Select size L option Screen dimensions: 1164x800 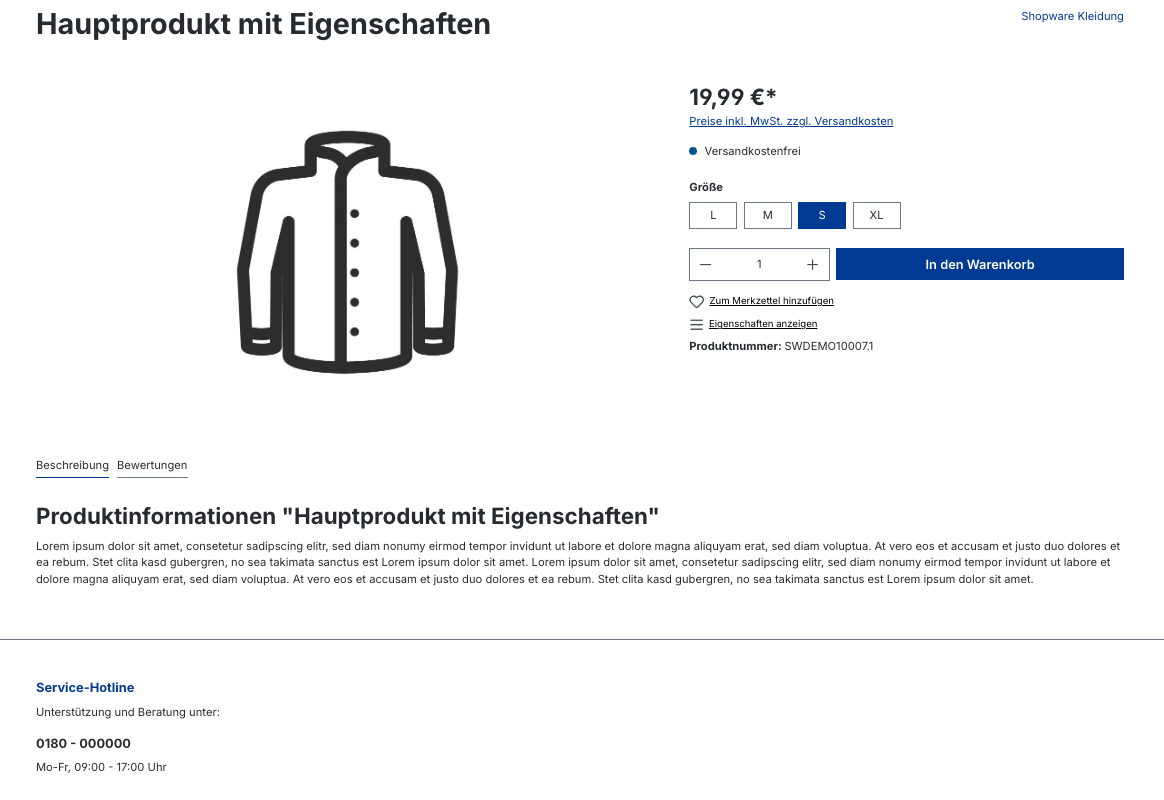pos(713,215)
